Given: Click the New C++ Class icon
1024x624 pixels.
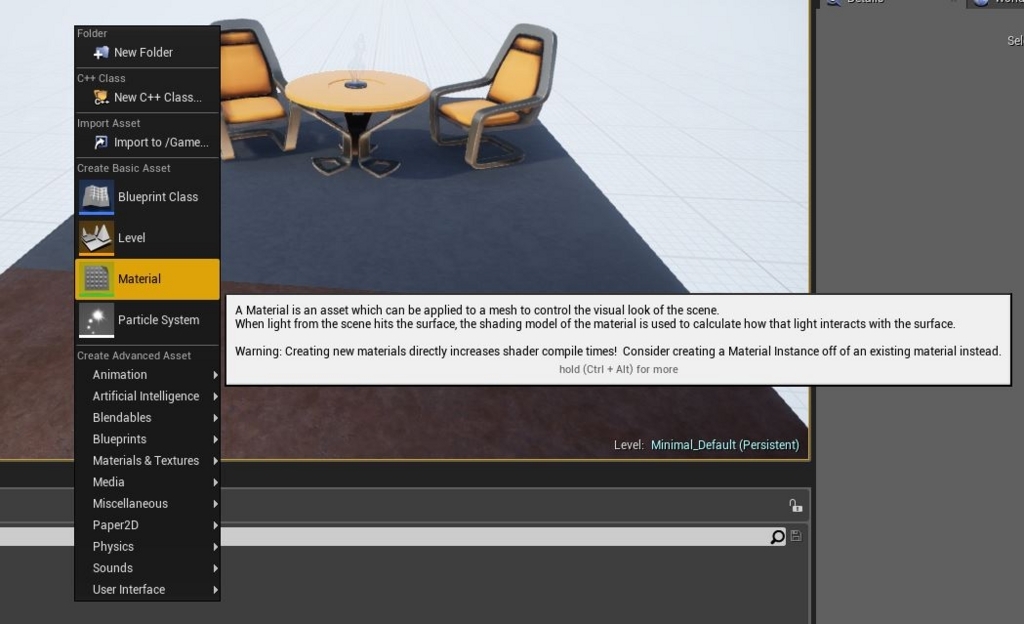Looking at the screenshot, I should click(x=101, y=97).
